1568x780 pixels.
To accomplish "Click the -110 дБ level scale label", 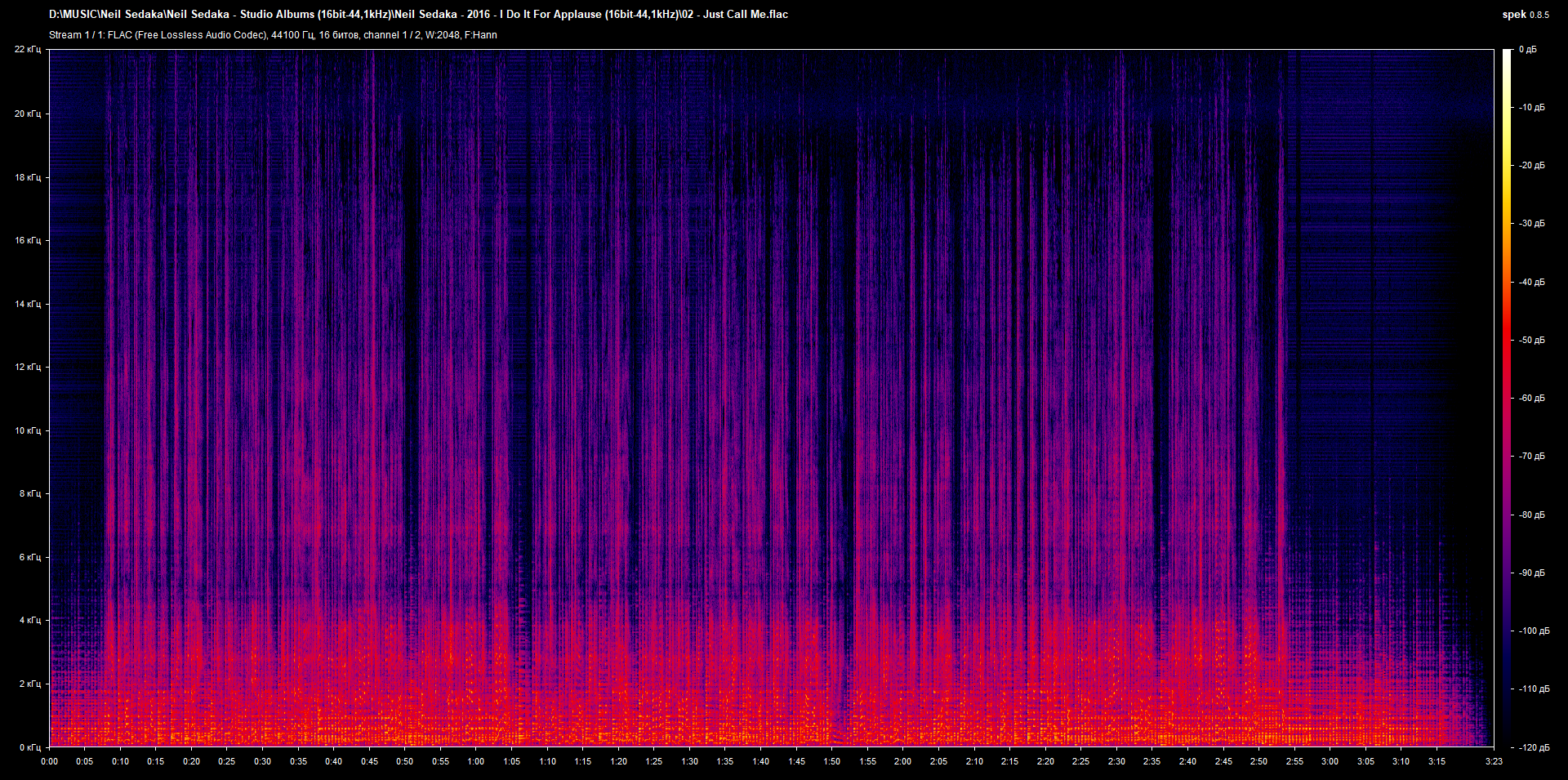I will click(1534, 689).
